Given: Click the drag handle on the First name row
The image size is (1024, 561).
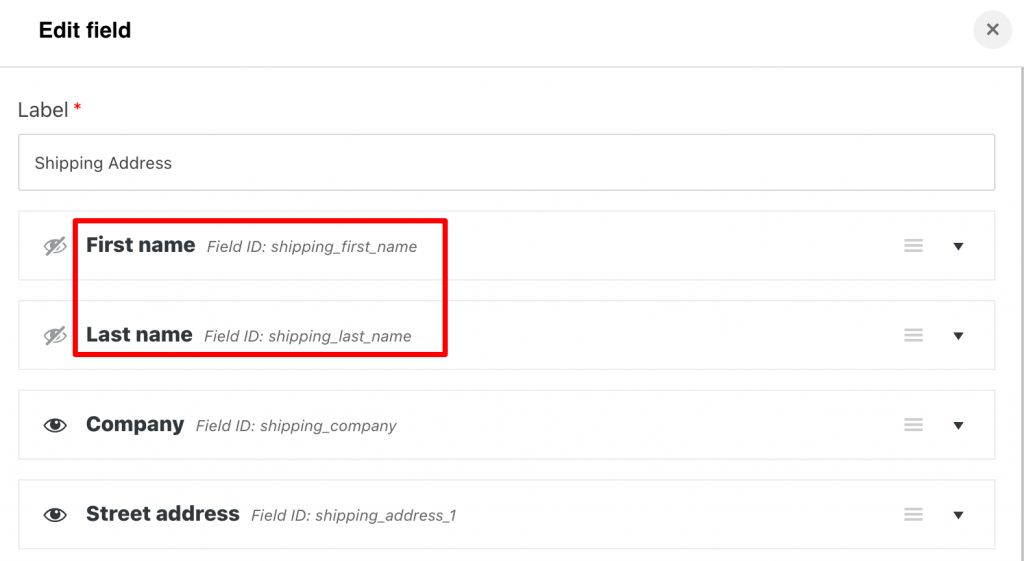Looking at the screenshot, I should tap(913, 246).
